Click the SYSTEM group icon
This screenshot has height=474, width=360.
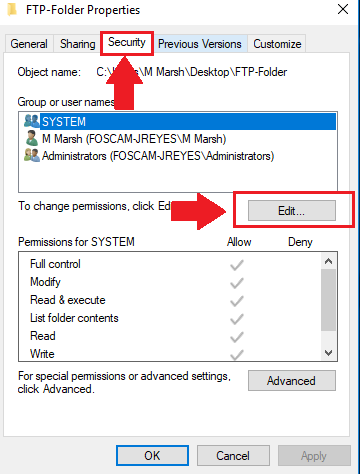(x=32, y=121)
